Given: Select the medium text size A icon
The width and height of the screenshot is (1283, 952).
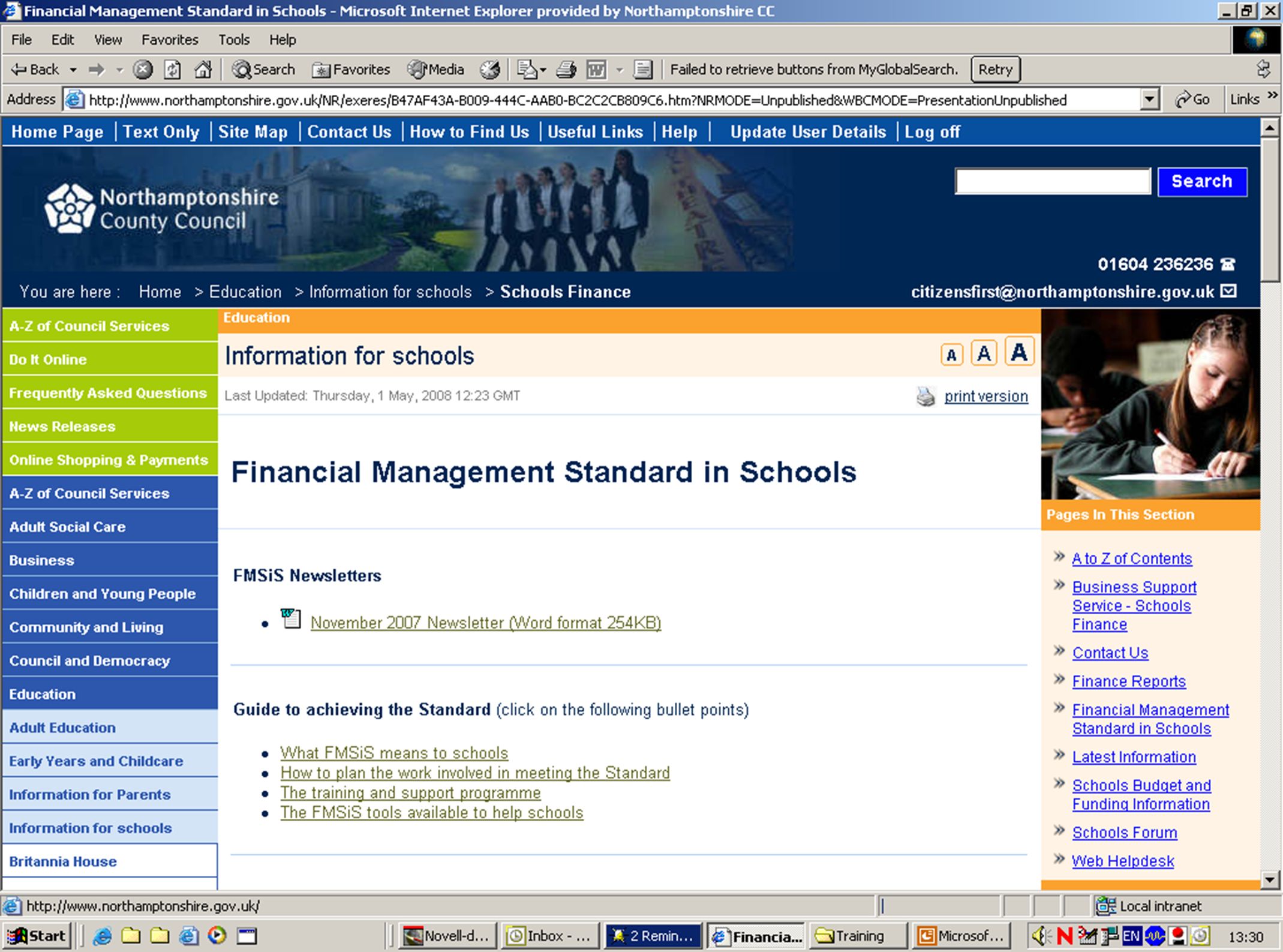Looking at the screenshot, I should 984,353.
